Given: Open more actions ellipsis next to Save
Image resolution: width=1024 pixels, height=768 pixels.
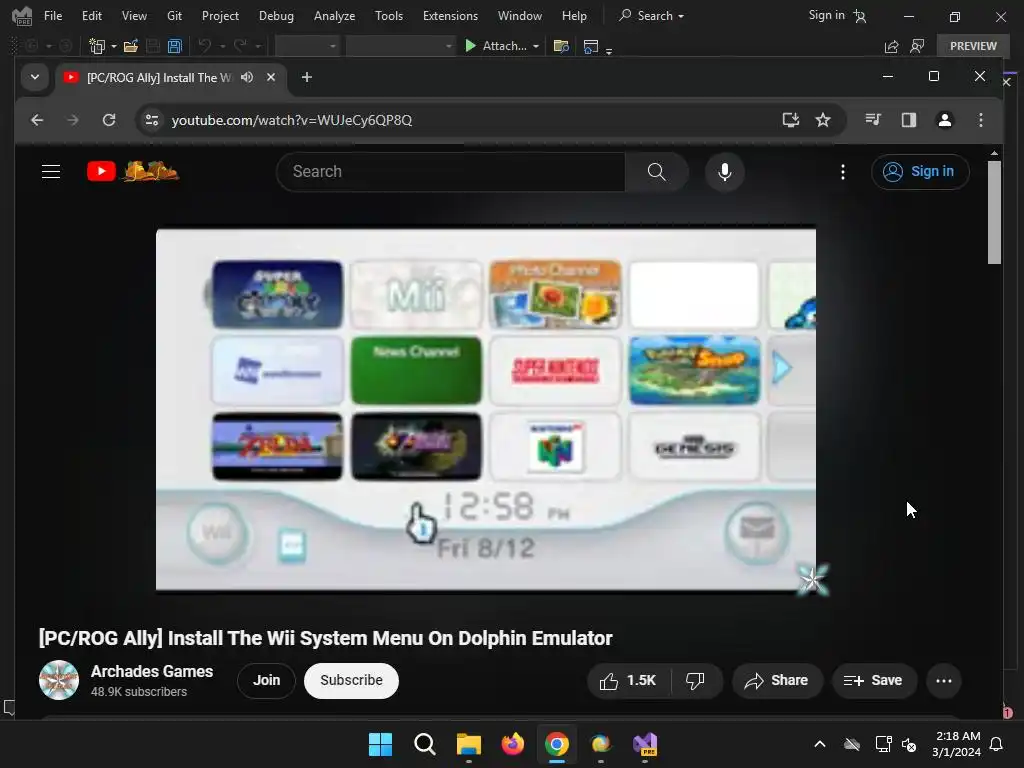Looking at the screenshot, I should 944,680.
